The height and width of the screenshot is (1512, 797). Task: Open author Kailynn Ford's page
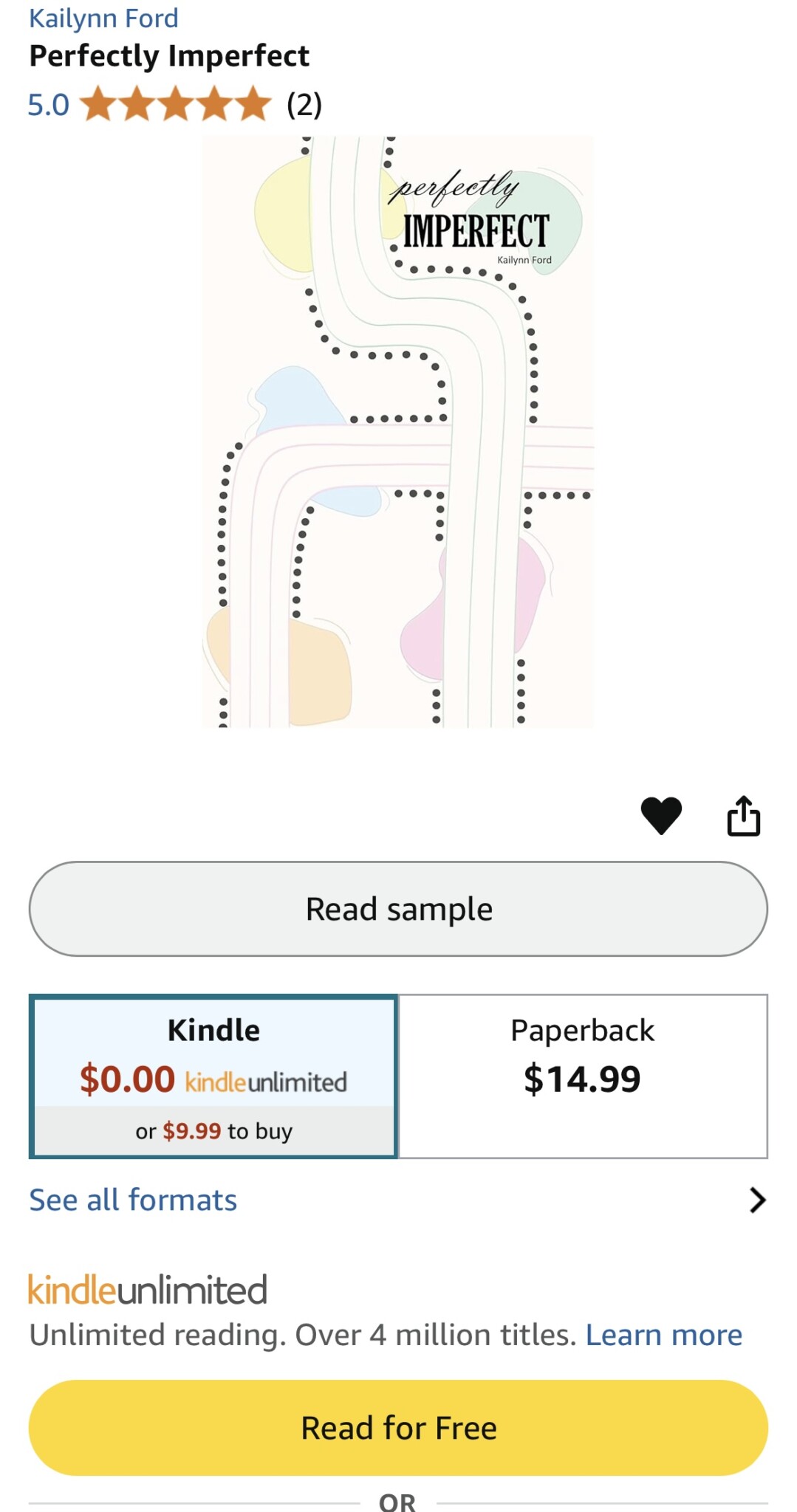pos(103,18)
